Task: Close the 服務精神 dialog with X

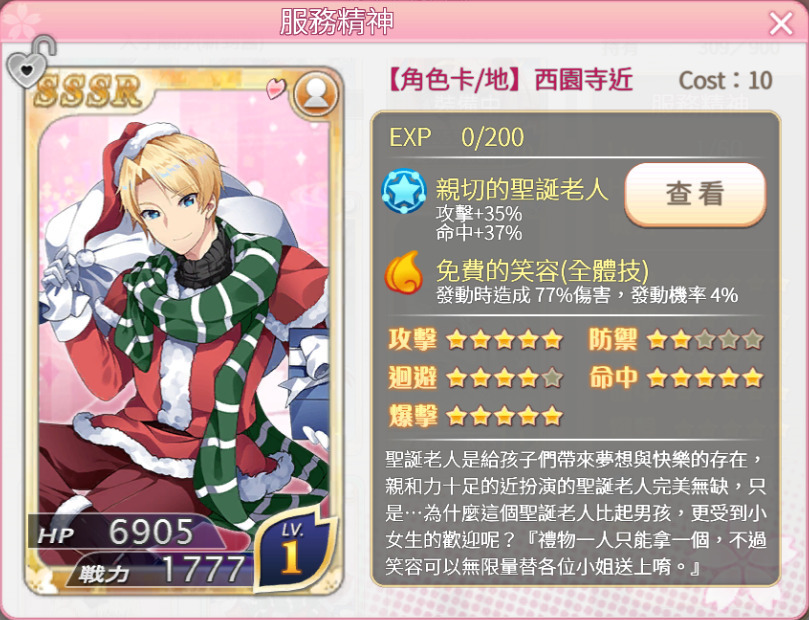Action: pos(781,24)
